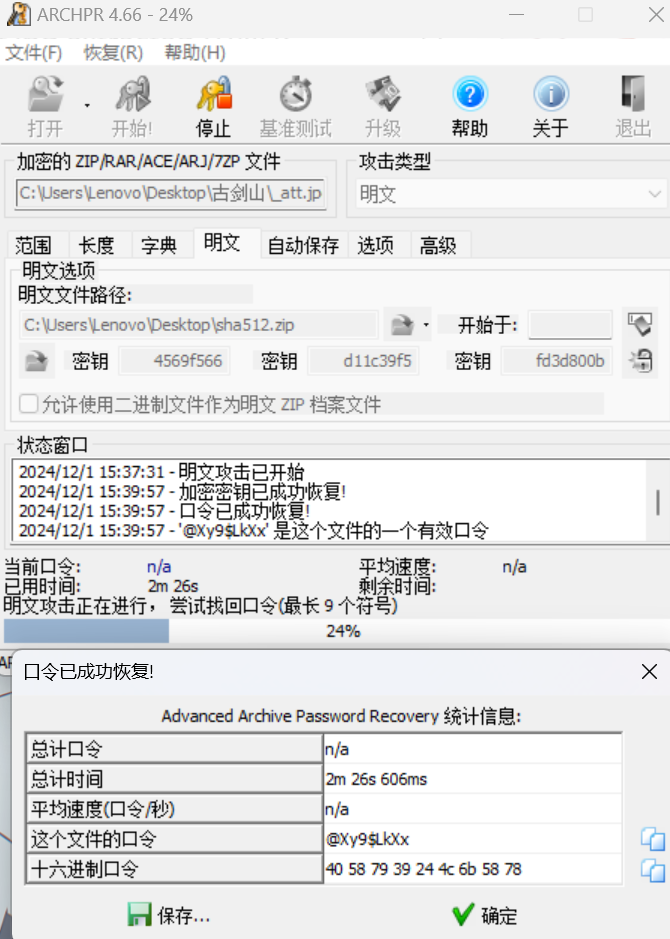Click the load keys icon left of 密钥
The image size is (670, 939).
37,361
